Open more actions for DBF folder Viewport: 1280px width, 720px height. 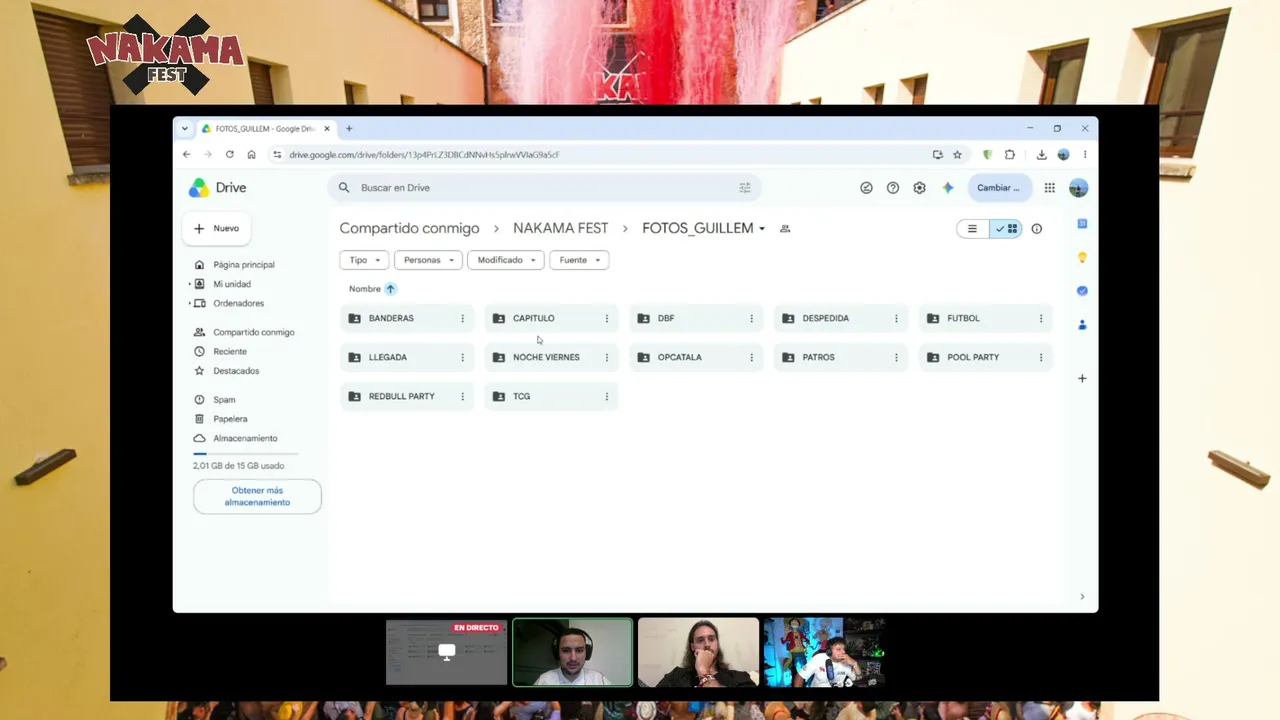752,318
